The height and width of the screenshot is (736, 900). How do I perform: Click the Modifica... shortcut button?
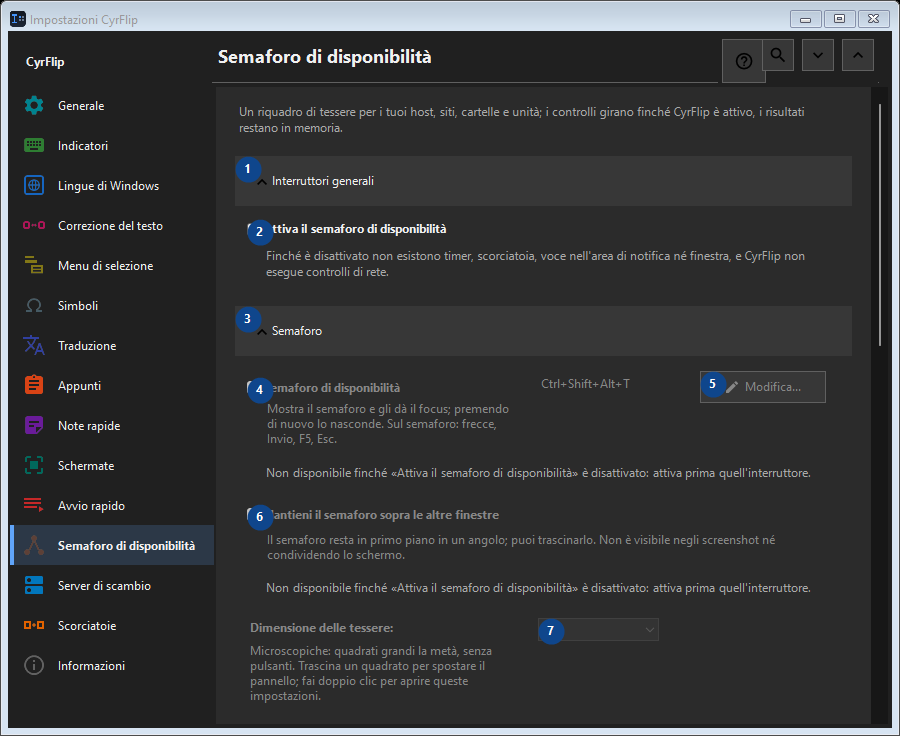[x=763, y=387]
